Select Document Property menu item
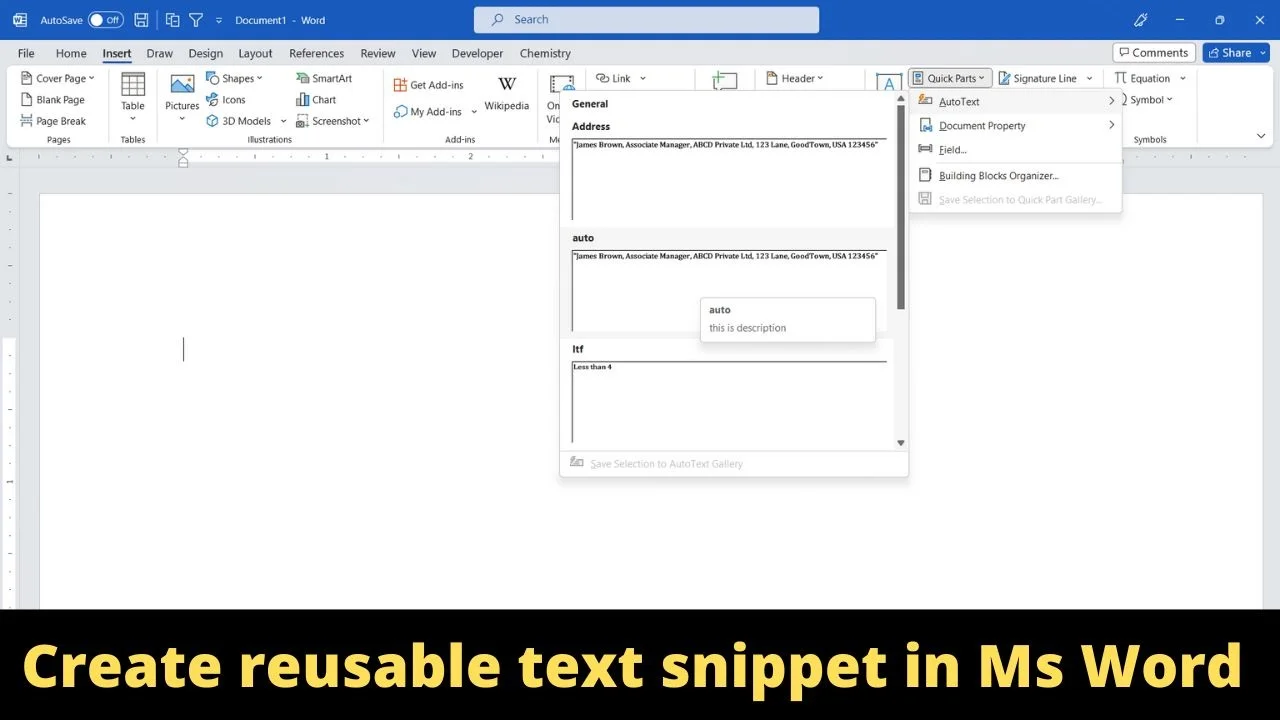 coord(1015,126)
